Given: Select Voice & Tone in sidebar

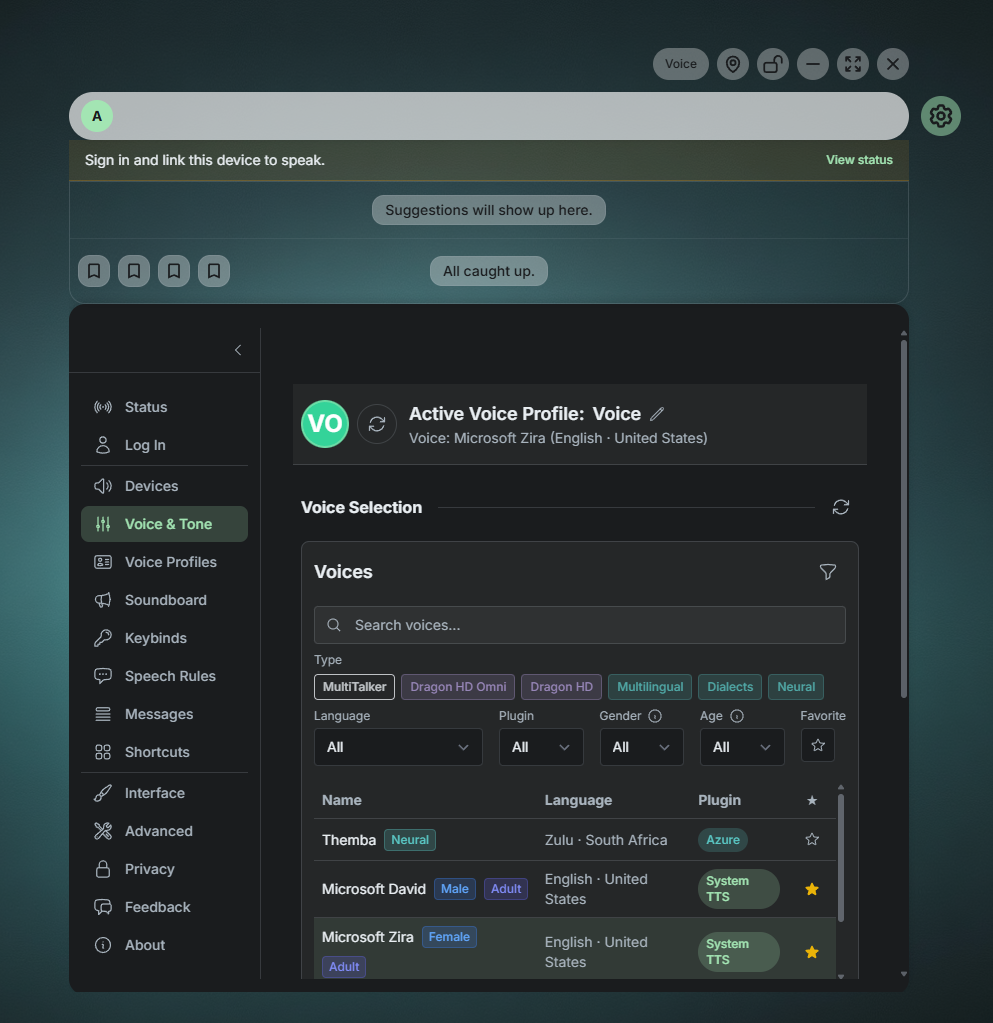Looking at the screenshot, I should pyautogui.click(x=164, y=524).
